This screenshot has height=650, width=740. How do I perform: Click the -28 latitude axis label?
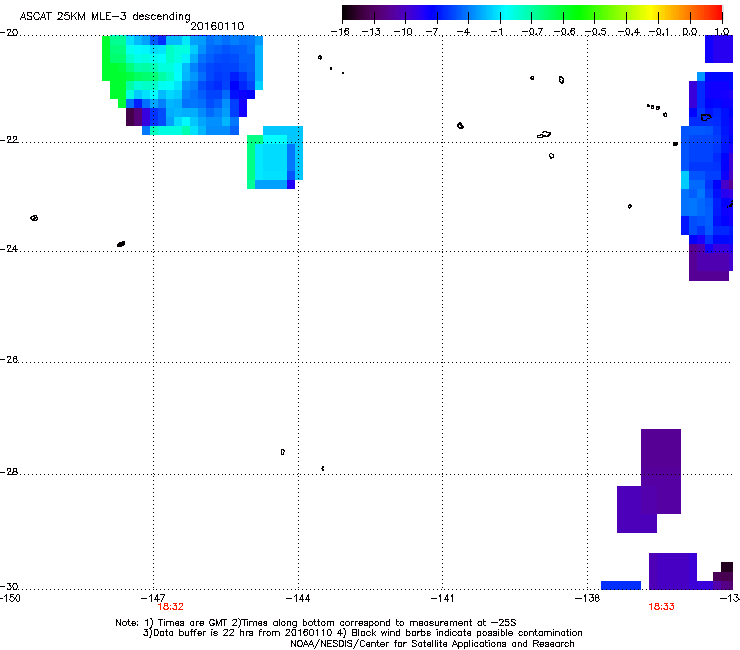9,472
